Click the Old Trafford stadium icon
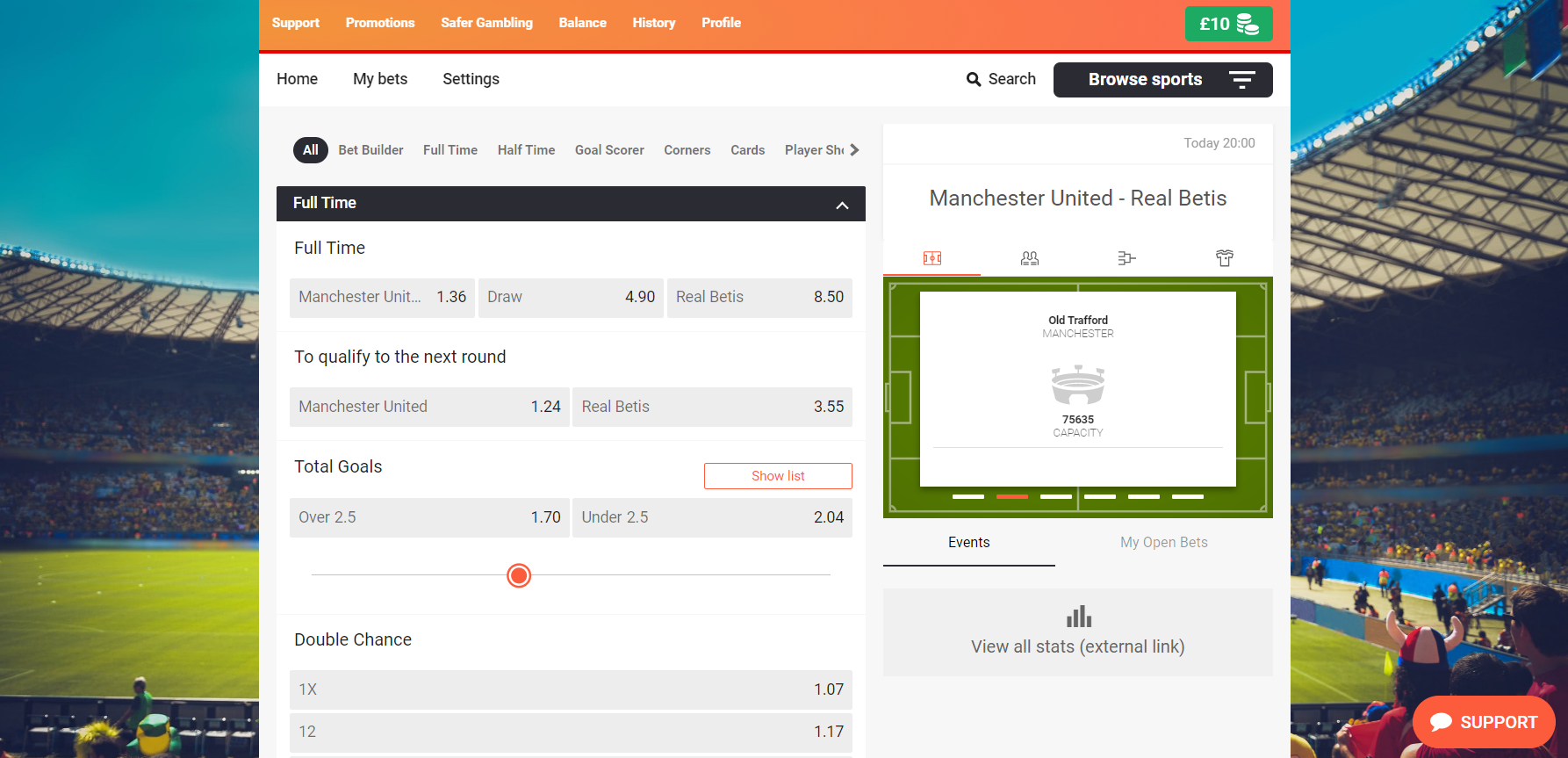Viewport: 1568px width, 758px height. tap(1078, 385)
